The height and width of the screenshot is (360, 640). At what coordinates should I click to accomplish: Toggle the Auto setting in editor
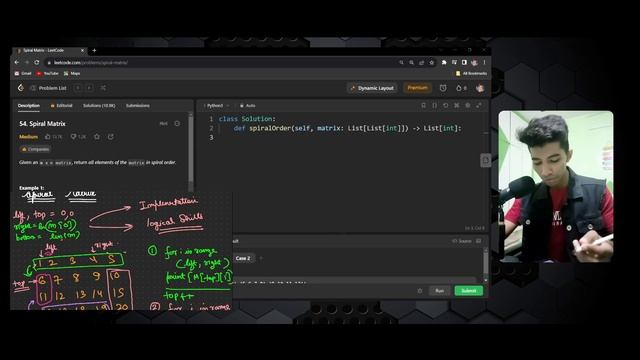(x=247, y=105)
